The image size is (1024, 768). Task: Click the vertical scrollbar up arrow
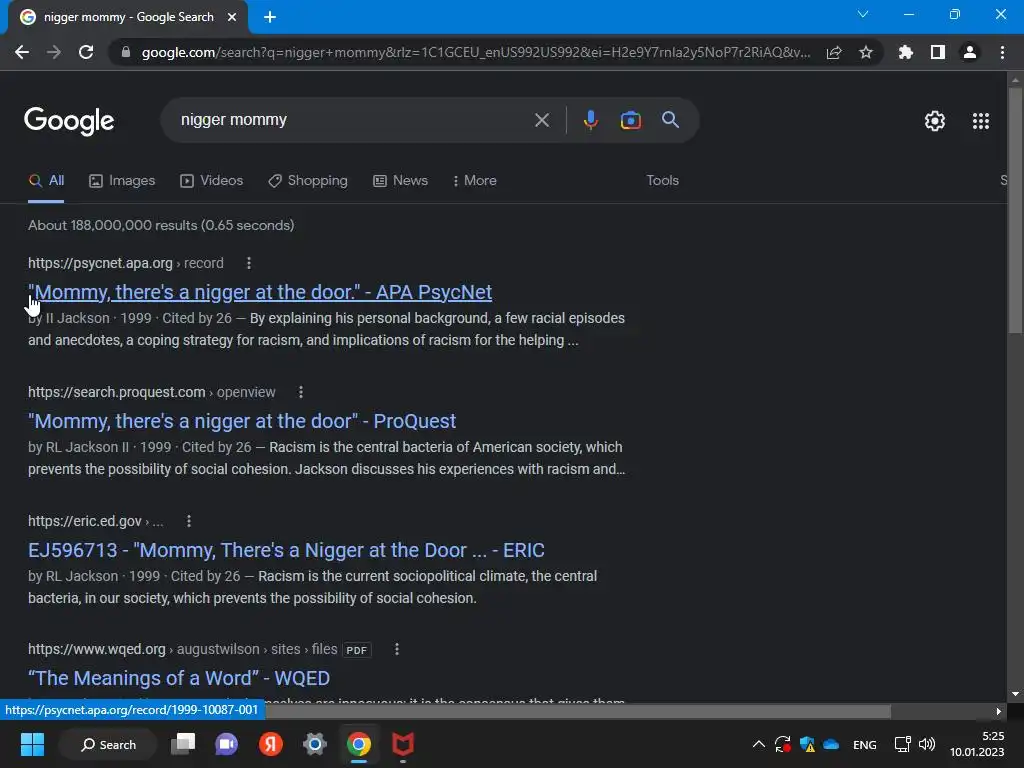pos(1015,80)
